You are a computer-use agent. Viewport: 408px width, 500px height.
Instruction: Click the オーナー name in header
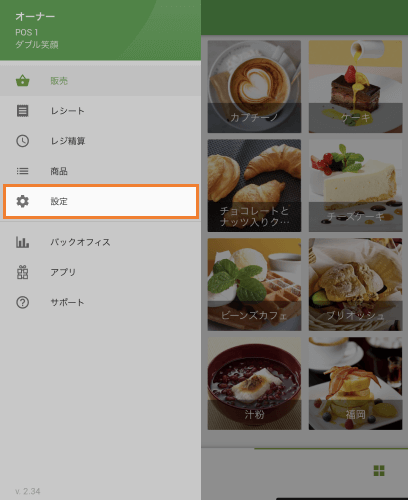[35, 16]
